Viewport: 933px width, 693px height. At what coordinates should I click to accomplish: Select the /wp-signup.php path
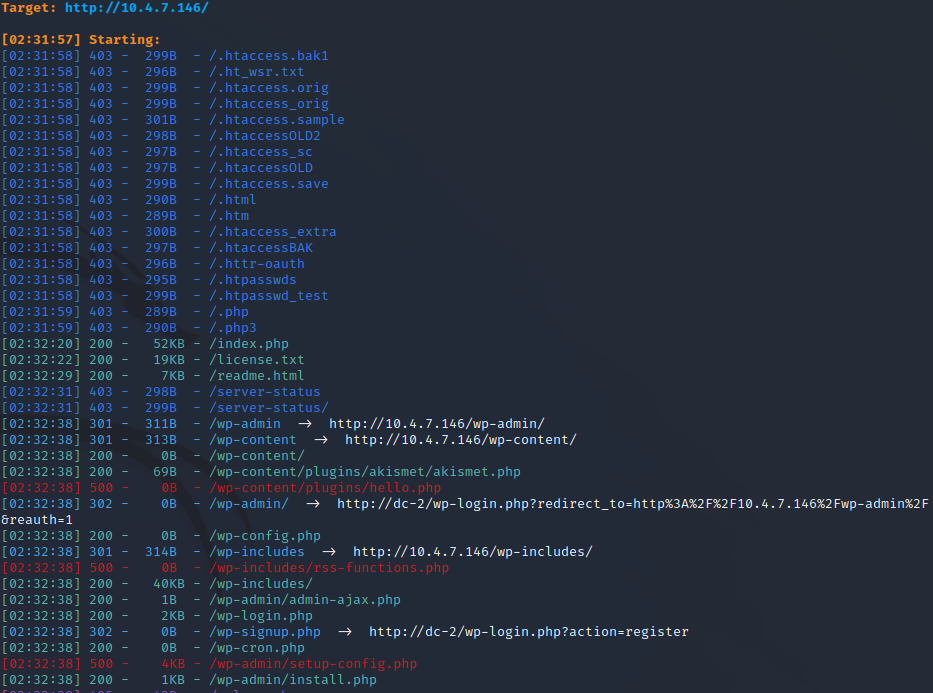pos(265,632)
